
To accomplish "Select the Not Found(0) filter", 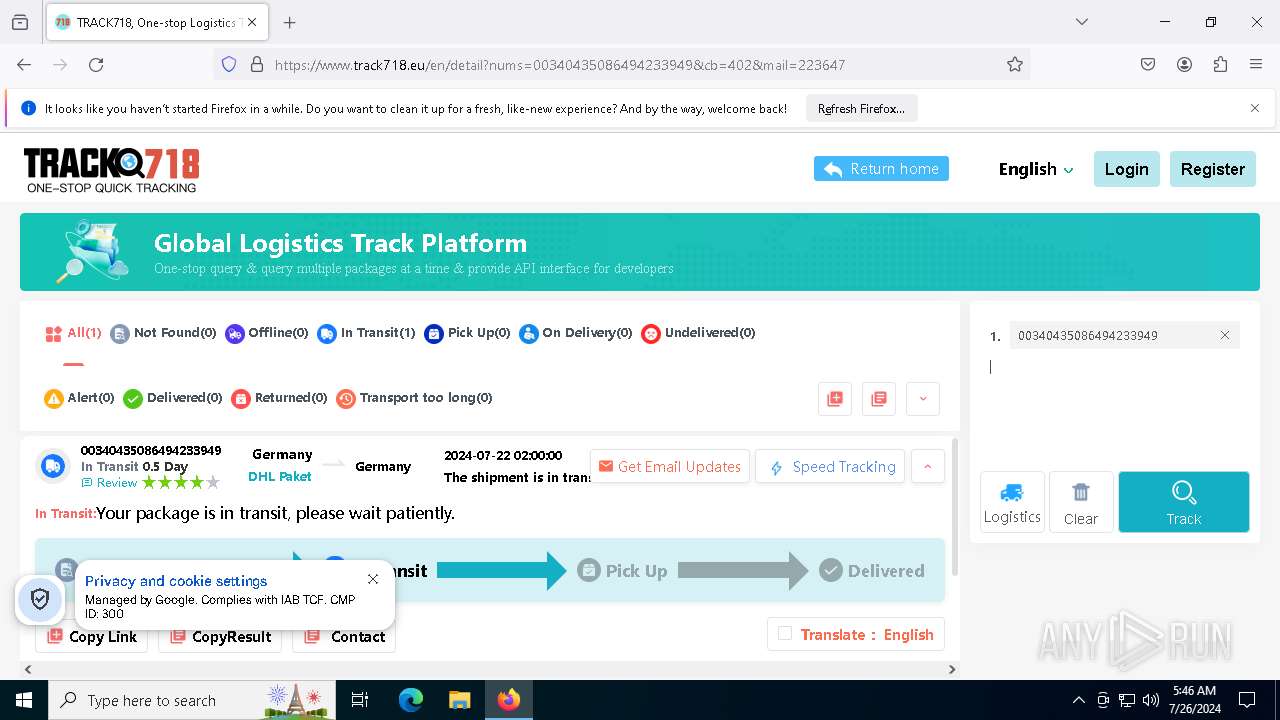I will pyautogui.click(x=163, y=333).
